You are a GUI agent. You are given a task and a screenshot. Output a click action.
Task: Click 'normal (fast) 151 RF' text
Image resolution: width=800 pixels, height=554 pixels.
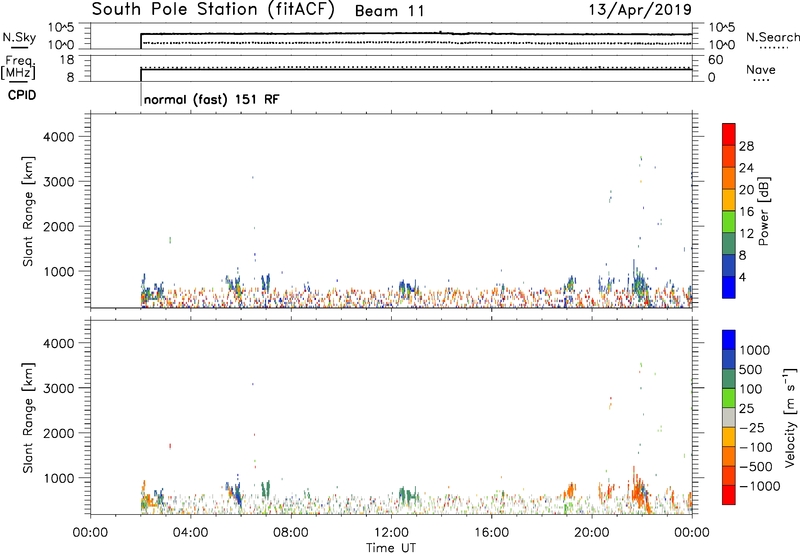pos(211,99)
